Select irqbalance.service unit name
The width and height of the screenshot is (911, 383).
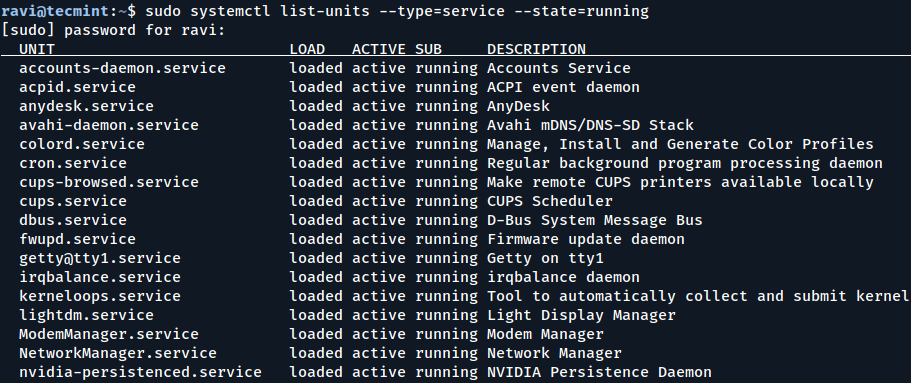100,277
